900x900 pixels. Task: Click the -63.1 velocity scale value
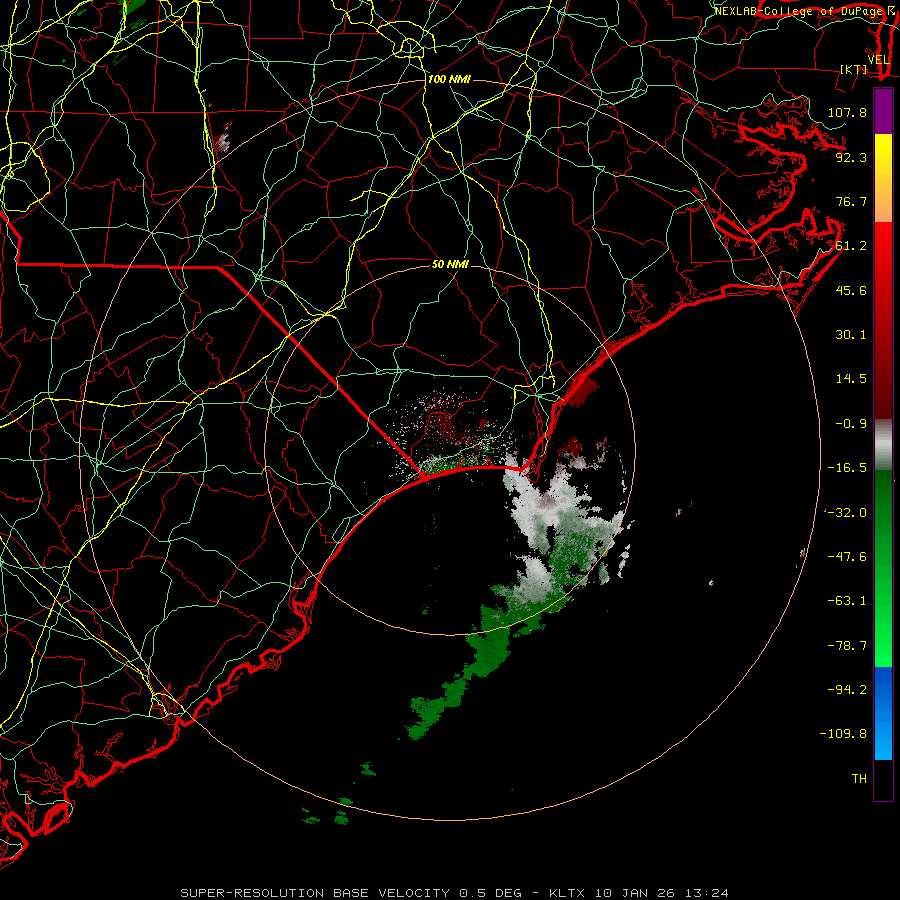[x=847, y=601]
